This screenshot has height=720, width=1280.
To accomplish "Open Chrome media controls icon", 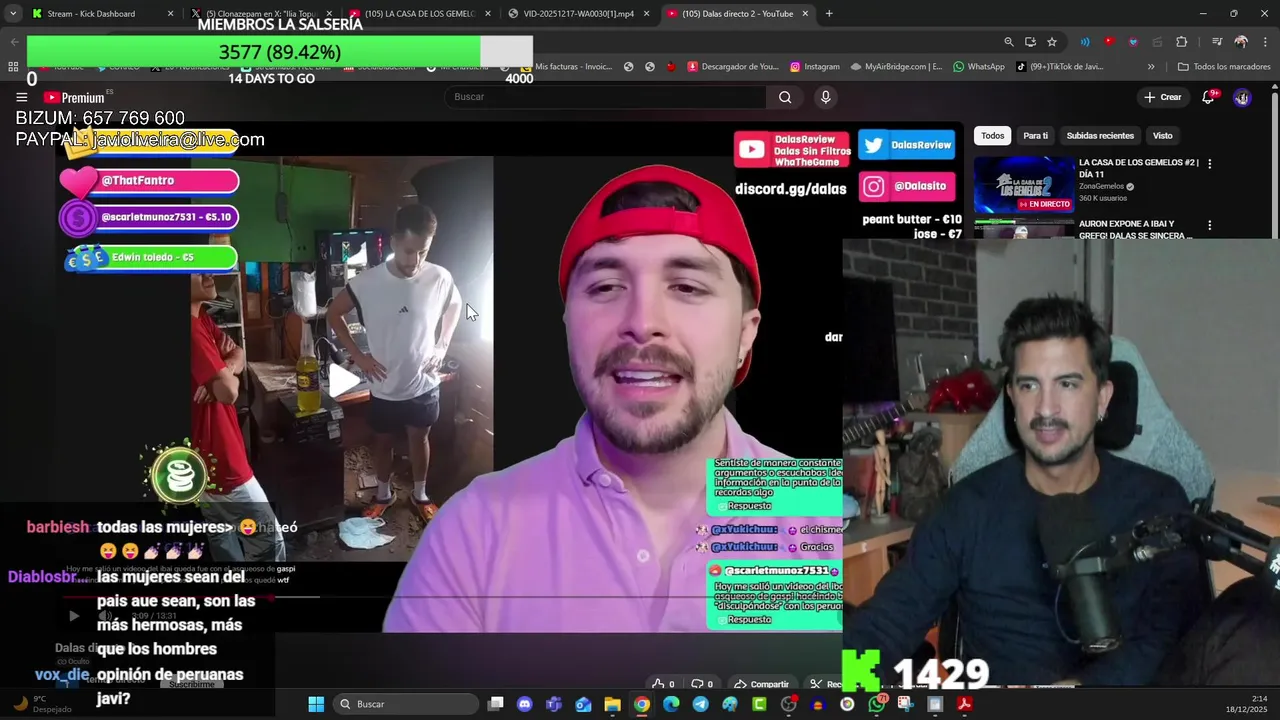I will 1217,42.
